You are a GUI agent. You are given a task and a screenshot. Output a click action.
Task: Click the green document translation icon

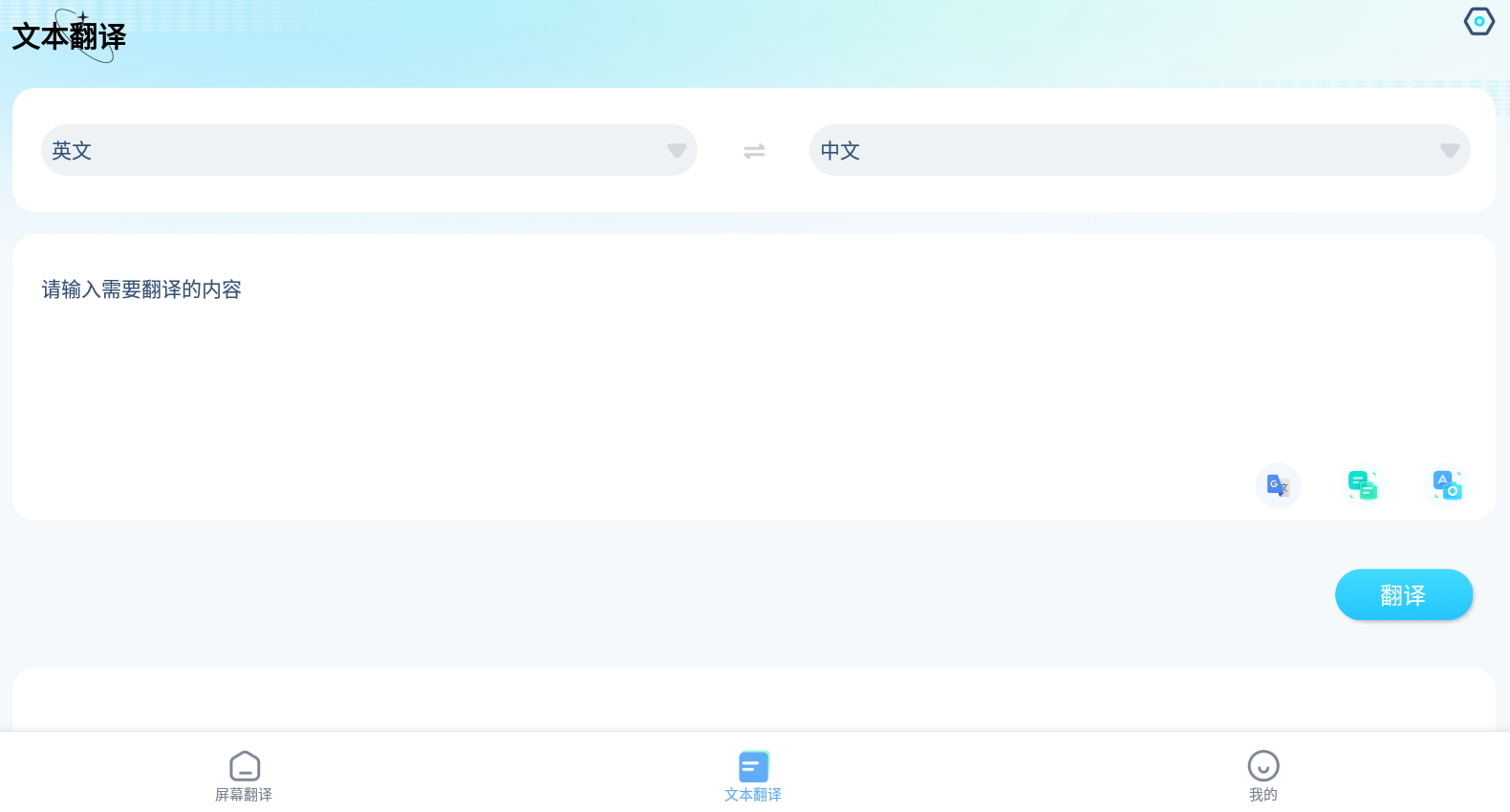pyautogui.click(x=1362, y=485)
